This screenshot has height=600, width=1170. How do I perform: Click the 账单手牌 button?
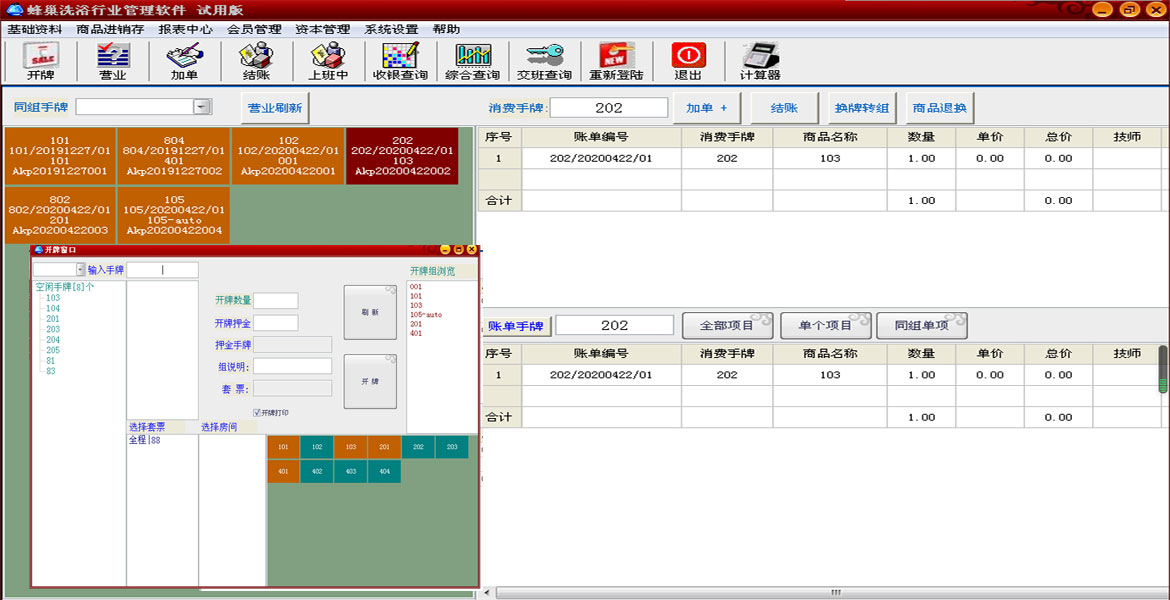[x=516, y=326]
